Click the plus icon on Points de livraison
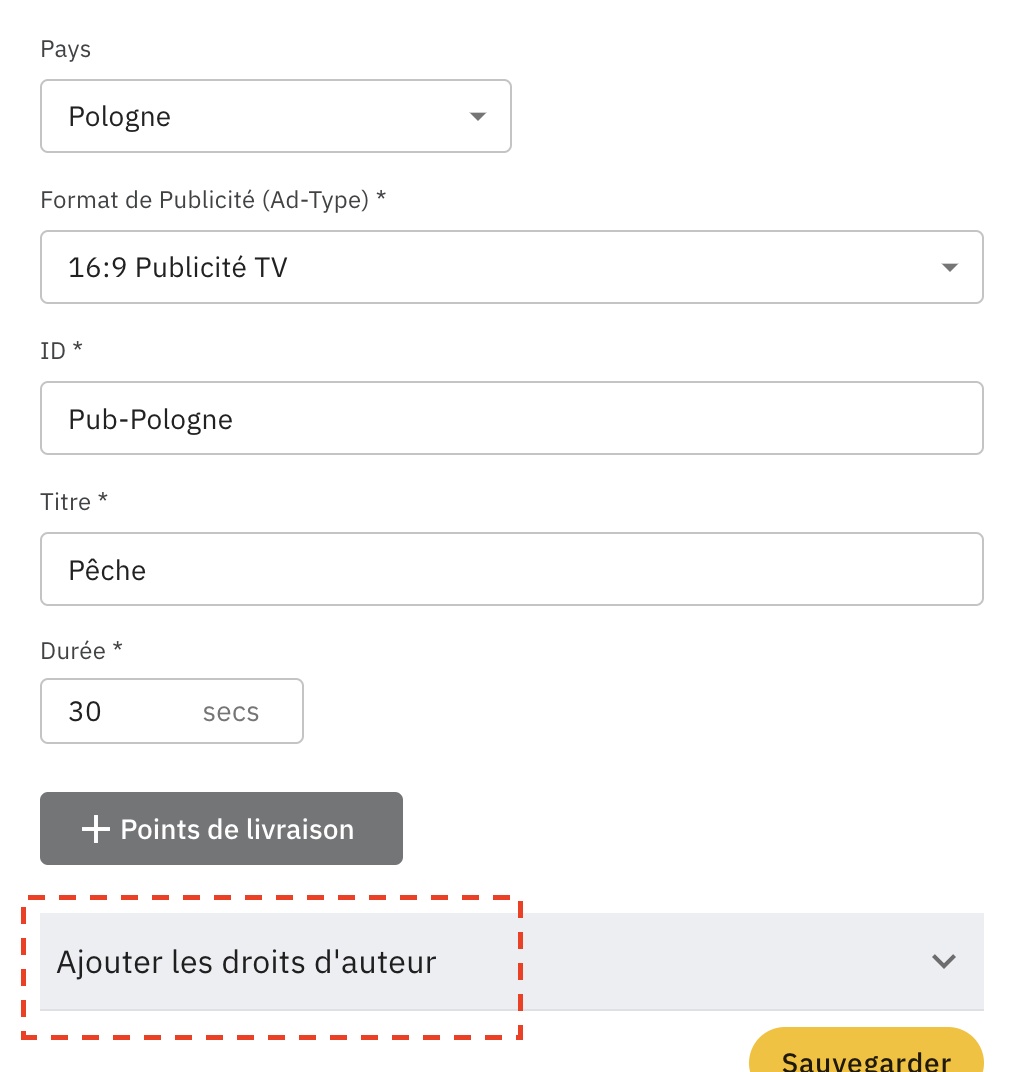The width and height of the screenshot is (1014, 1072). coord(95,828)
